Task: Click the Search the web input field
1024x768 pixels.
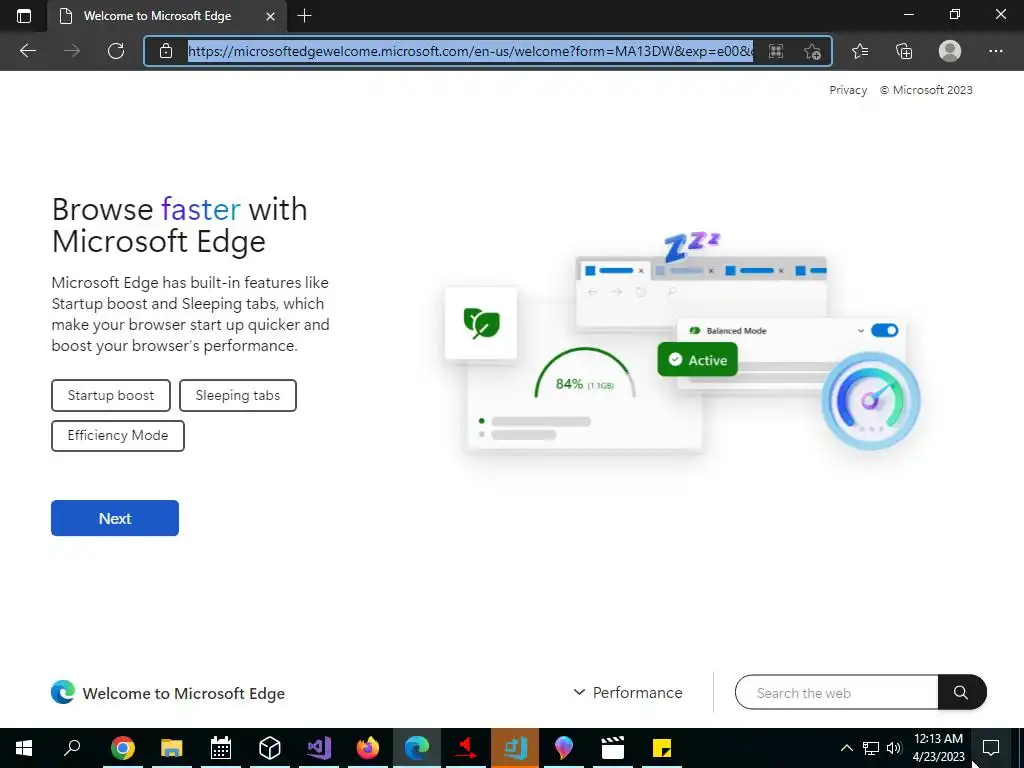Action: pos(837,692)
